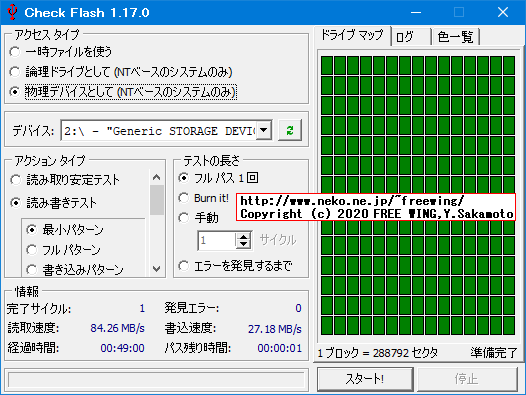
Task: Click the 発見エラー value 0
Action: pyautogui.click(x=298, y=308)
